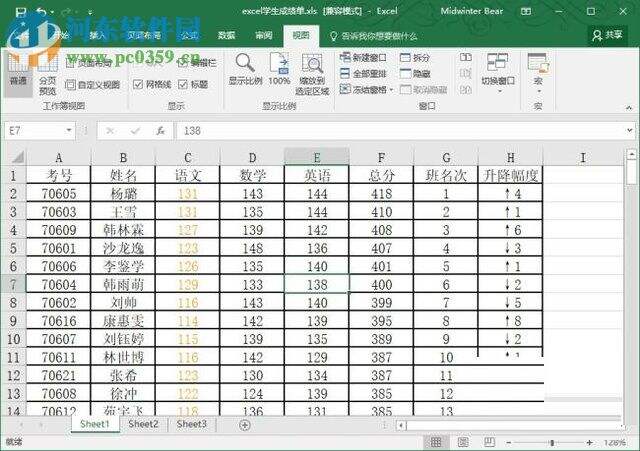Open the View (视图) ribbon tab
Viewport: 640px width, 451px height.
[x=301, y=36]
